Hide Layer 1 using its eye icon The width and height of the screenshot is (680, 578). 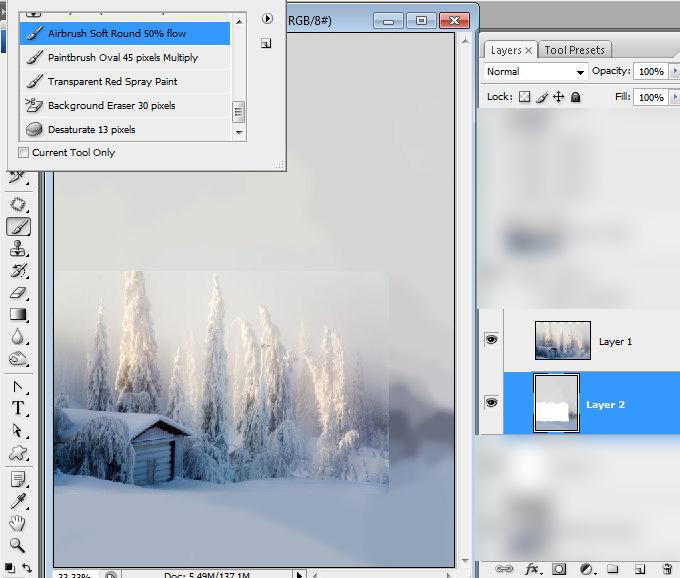[491, 341]
